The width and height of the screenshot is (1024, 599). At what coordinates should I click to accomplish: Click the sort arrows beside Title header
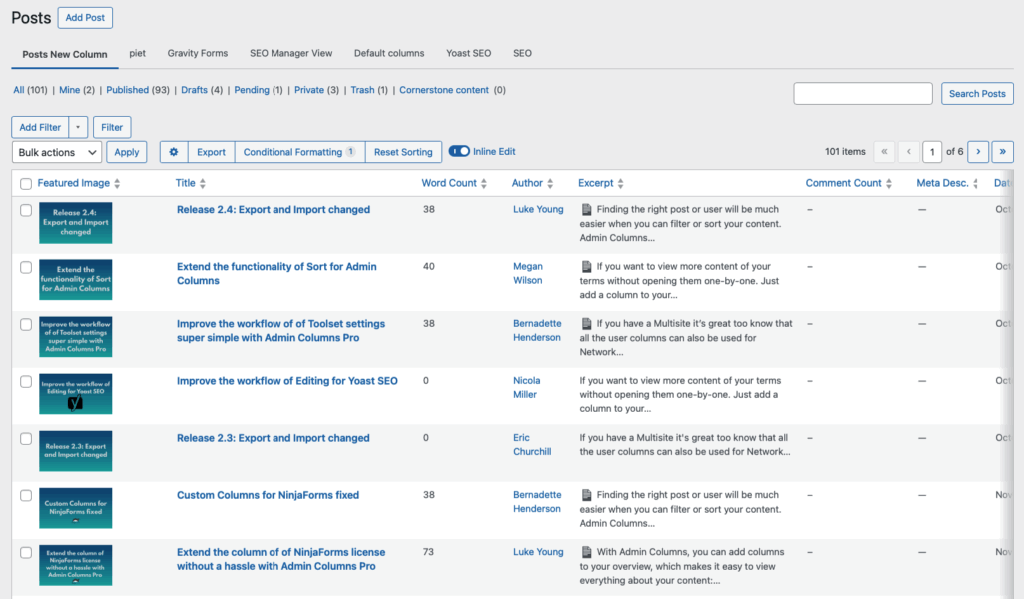[x=203, y=184]
